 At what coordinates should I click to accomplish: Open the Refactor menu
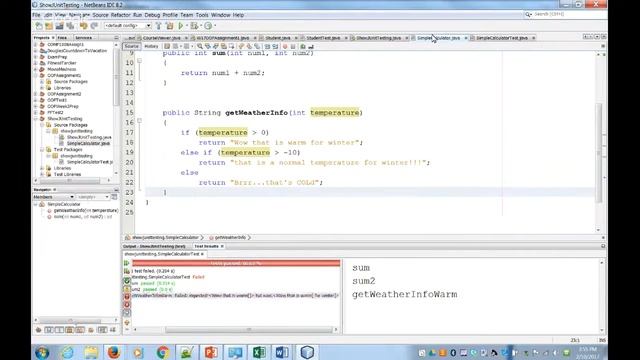120,15
